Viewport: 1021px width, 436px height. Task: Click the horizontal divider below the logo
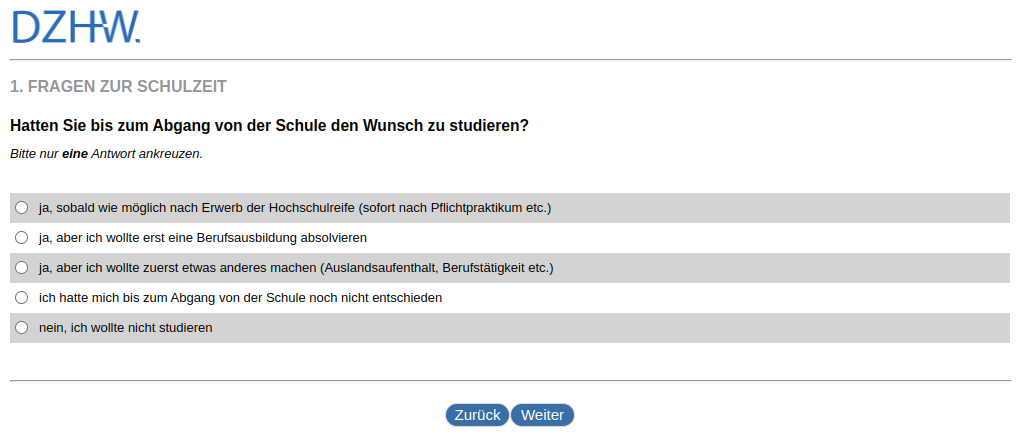coord(510,60)
